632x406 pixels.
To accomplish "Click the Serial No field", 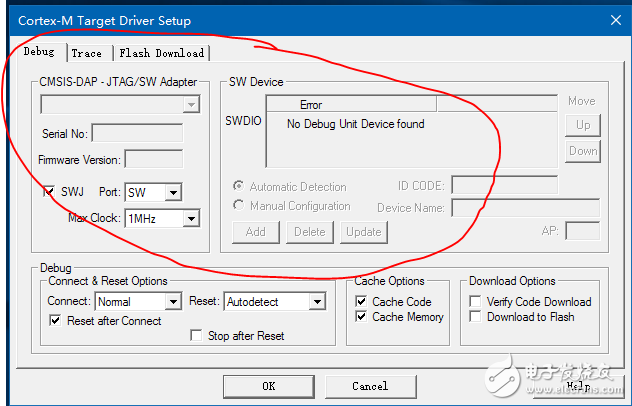I will point(137,133).
